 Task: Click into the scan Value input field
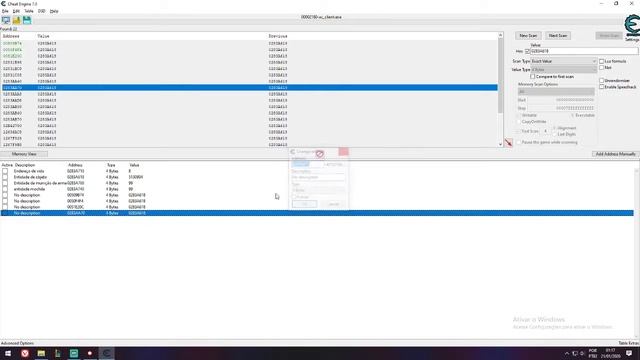tap(584, 51)
